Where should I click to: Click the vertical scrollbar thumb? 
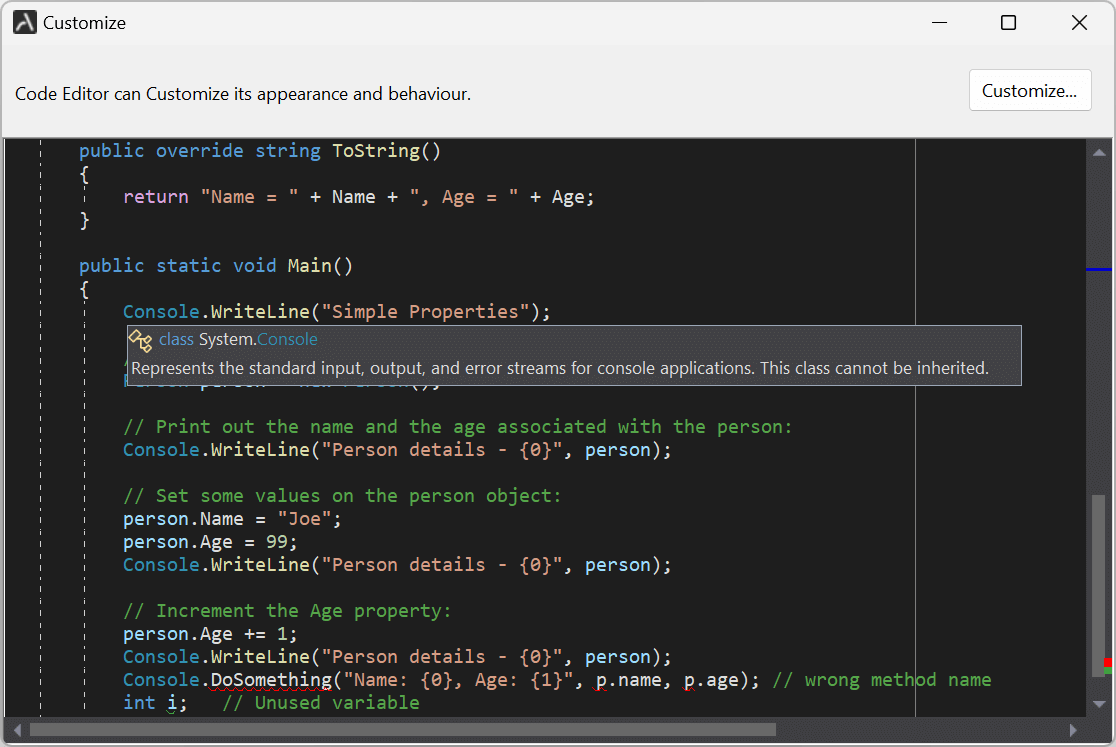coord(1099,585)
